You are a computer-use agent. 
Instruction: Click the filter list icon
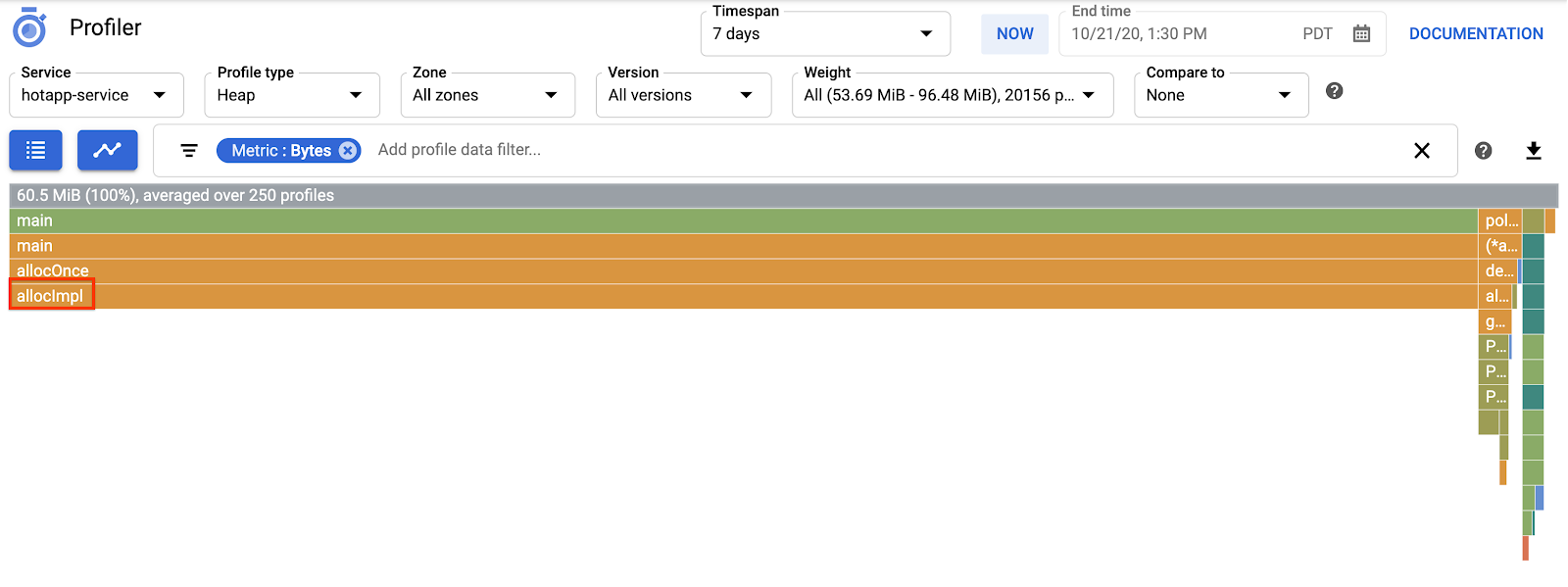click(x=189, y=150)
